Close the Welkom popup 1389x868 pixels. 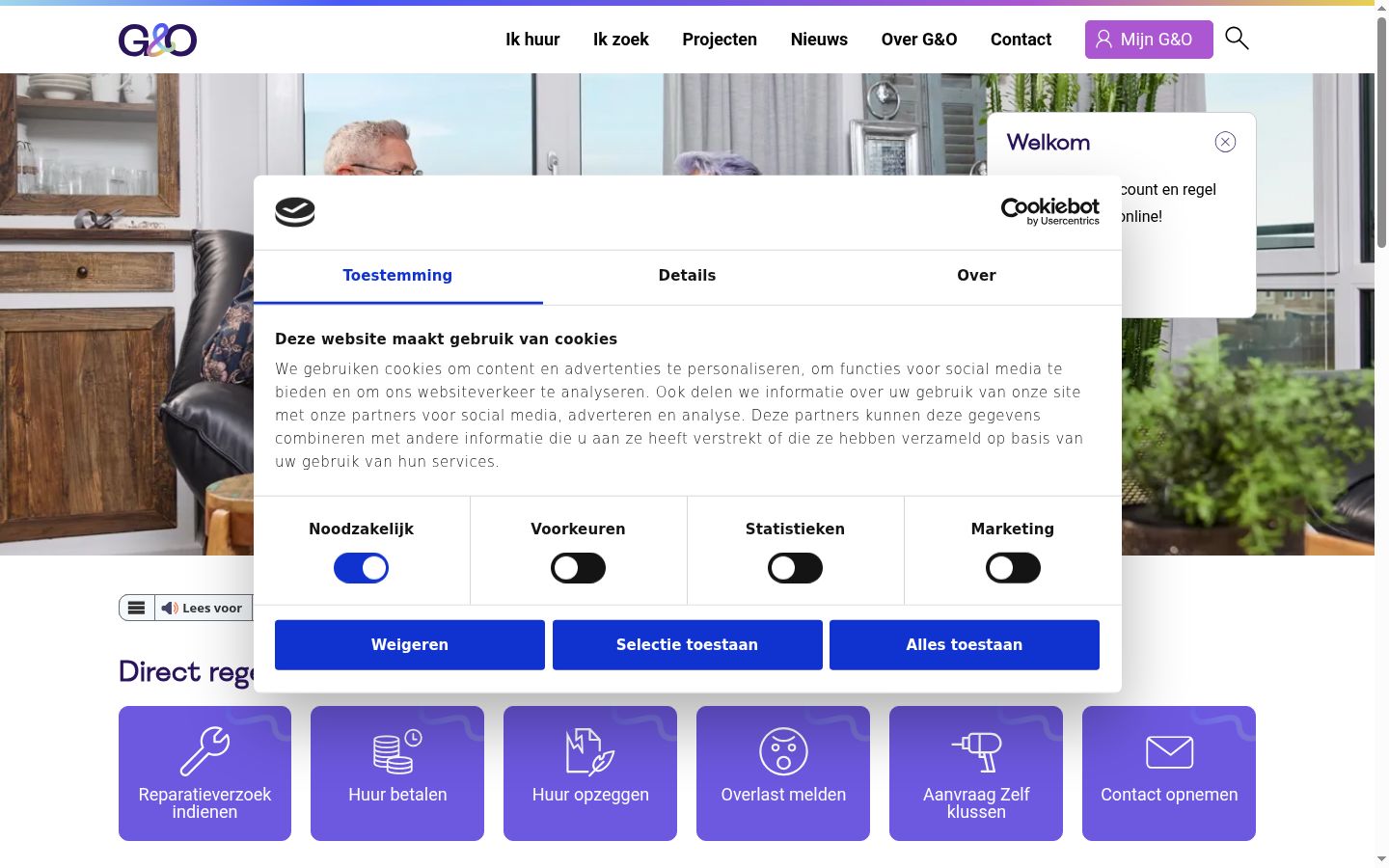(x=1225, y=142)
